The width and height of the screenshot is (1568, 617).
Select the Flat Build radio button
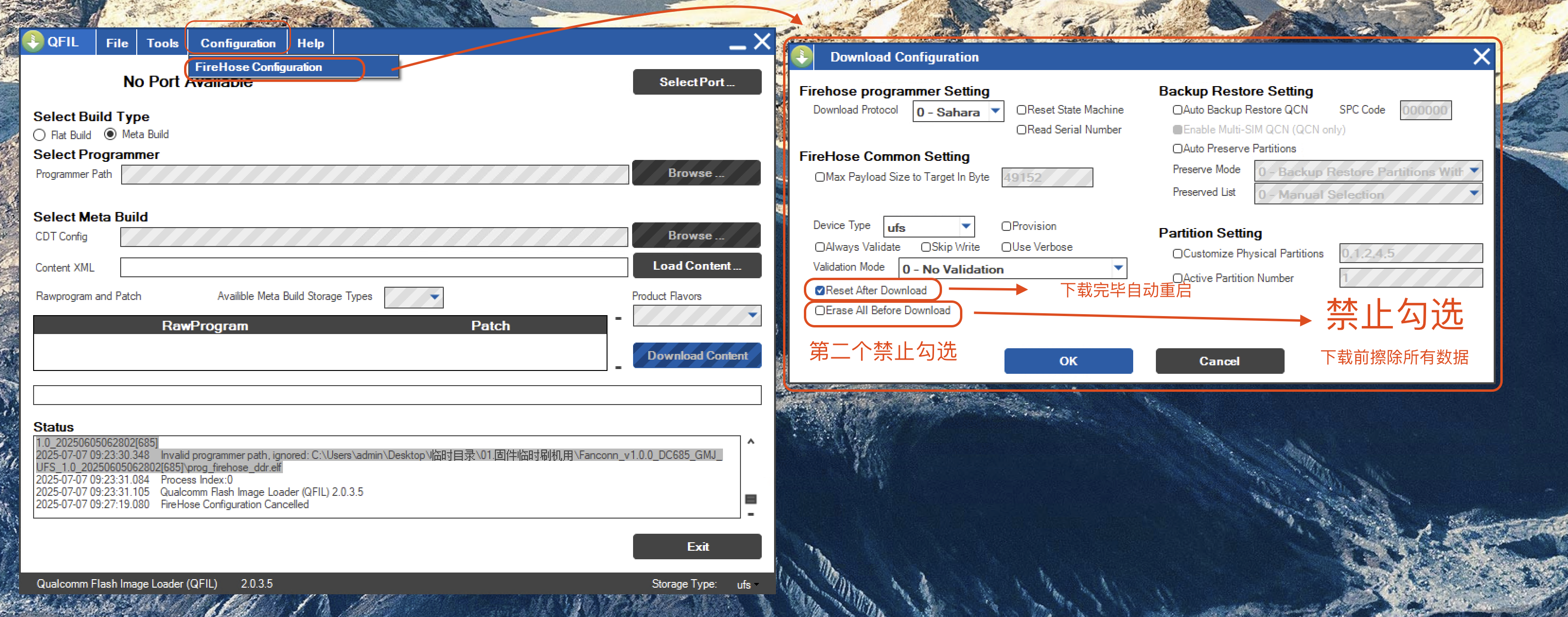pyautogui.click(x=40, y=135)
